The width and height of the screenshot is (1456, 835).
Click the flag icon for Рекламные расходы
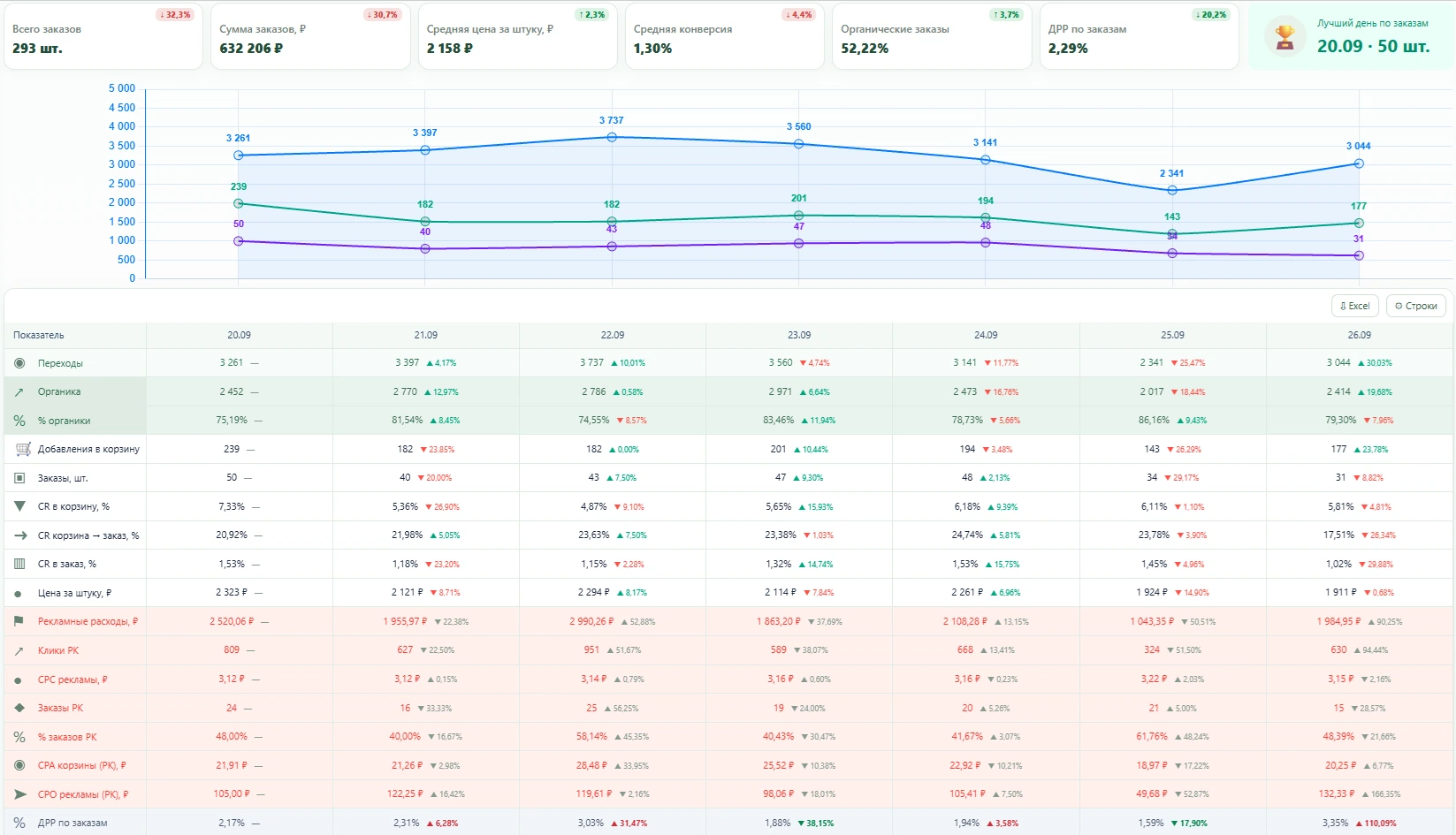tap(19, 621)
